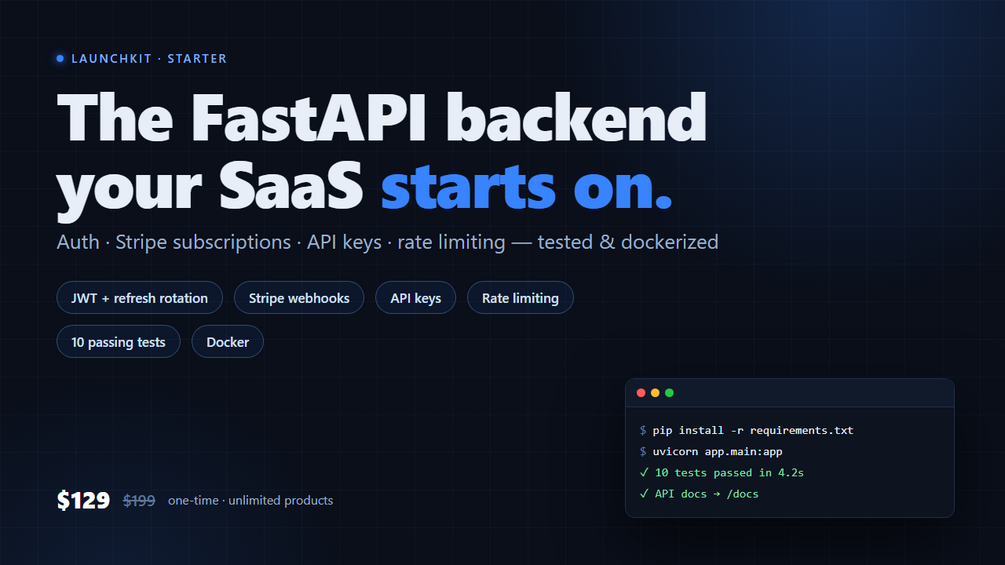Screen dimensions: 1005x565
Task: Click the 'pip install -r requirements.txt' line
Action: click(x=747, y=430)
